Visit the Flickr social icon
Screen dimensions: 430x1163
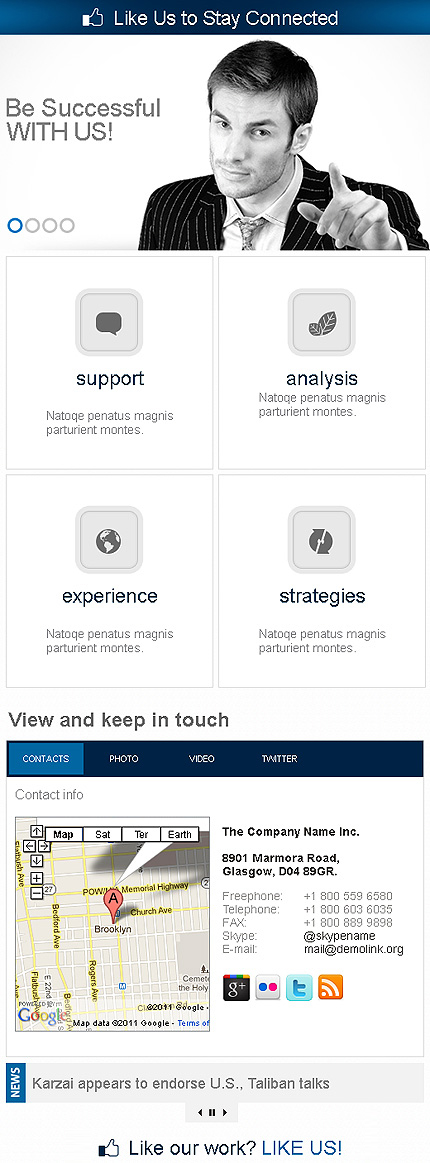point(268,988)
